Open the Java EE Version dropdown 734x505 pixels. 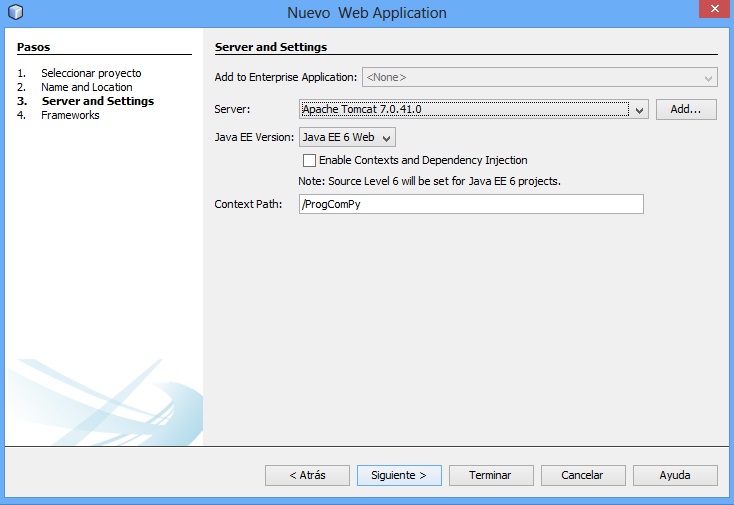point(347,138)
